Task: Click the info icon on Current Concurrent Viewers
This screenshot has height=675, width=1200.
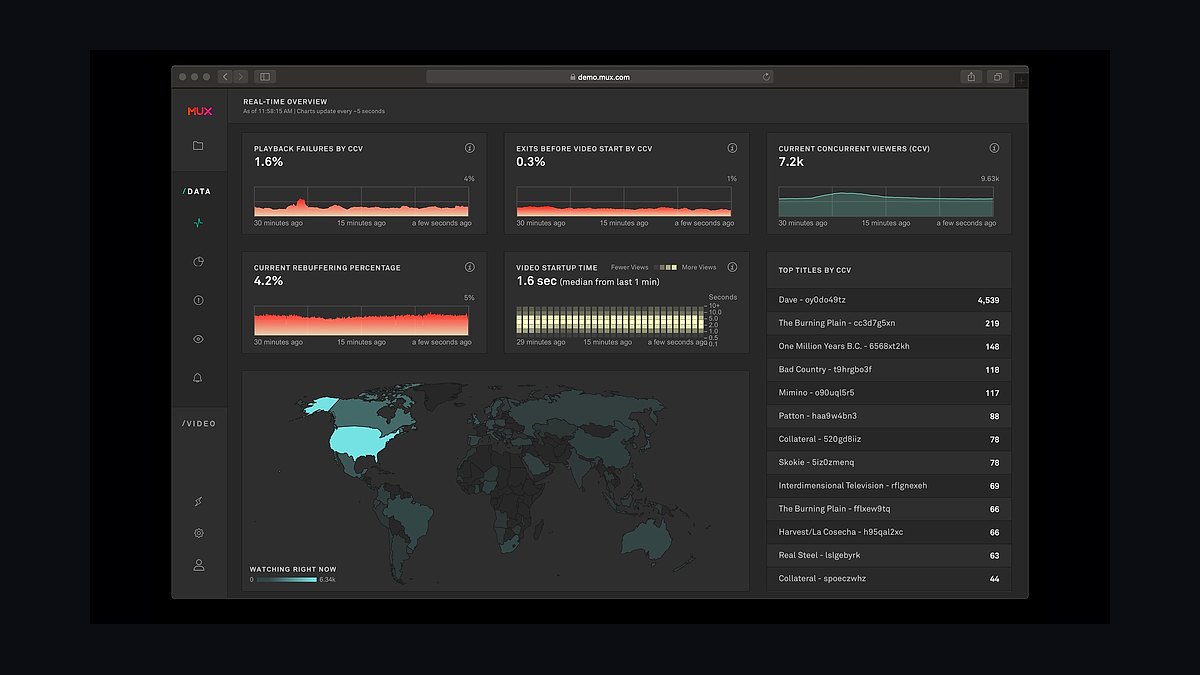Action: [994, 148]
